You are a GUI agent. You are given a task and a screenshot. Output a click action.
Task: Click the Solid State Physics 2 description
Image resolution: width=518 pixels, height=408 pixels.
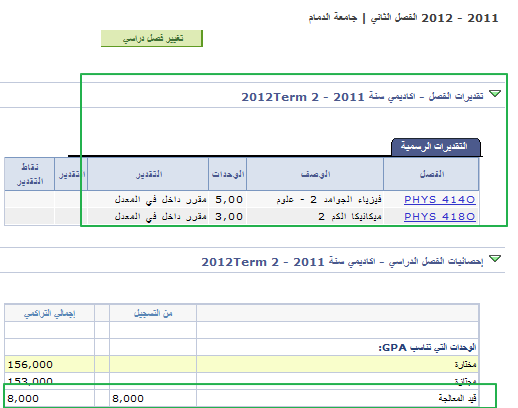(x=329, y=200)
